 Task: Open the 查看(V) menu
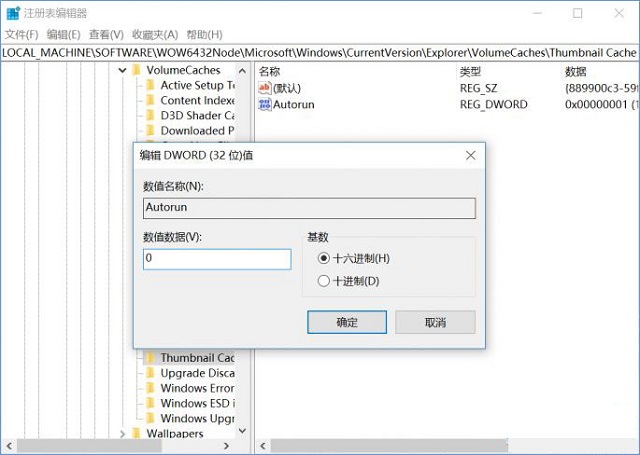click(106, 35)
